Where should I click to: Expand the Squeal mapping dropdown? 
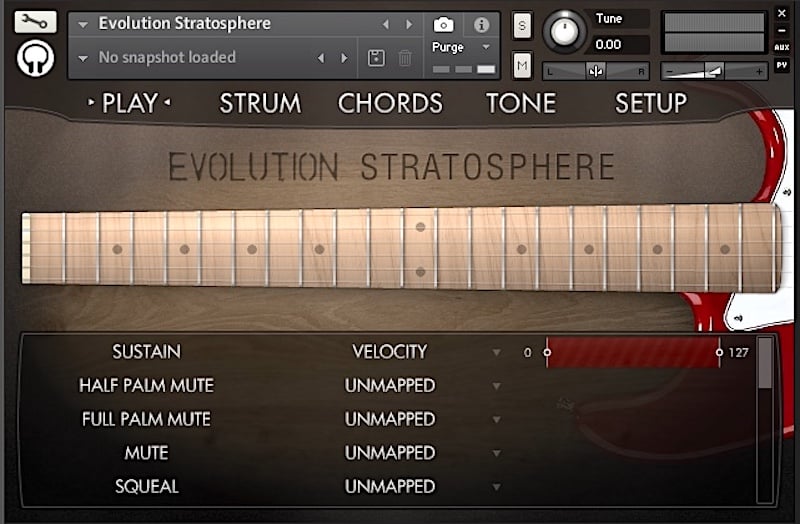496,487
